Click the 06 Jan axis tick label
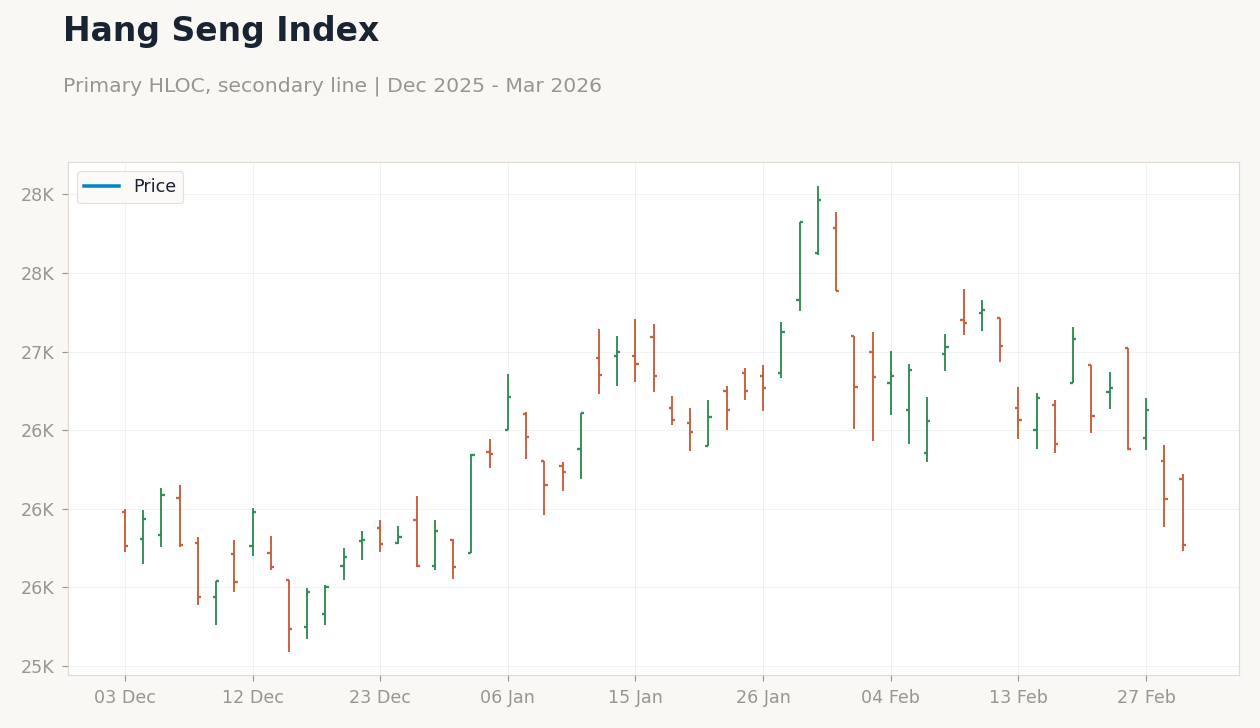Image resolution: width=1260 pixels, height=728 pixels. click(508, 698)
